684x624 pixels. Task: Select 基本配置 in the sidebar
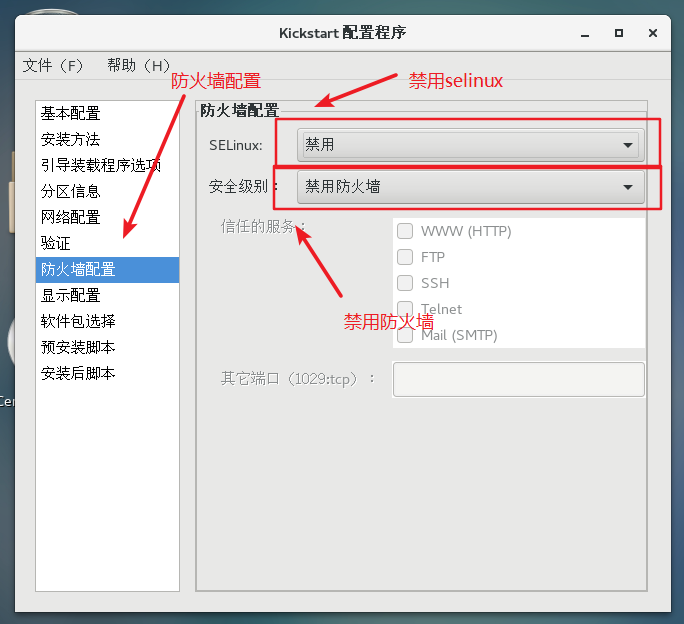coord(107,113)
